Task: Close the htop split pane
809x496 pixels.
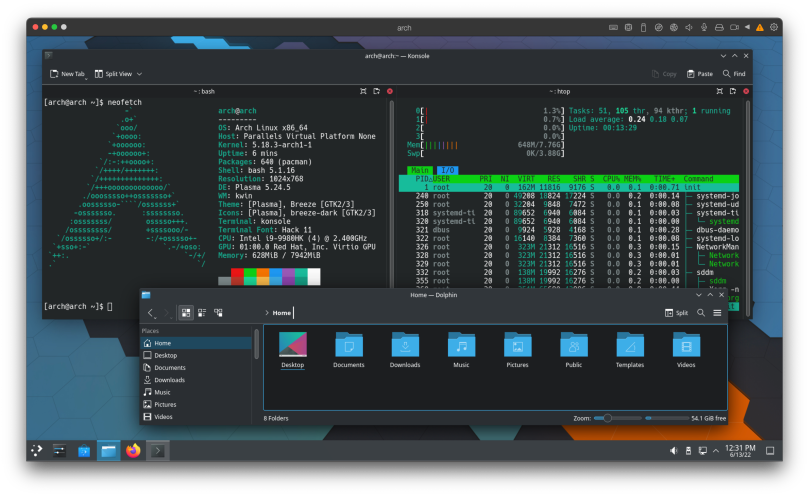Action: 746,91
